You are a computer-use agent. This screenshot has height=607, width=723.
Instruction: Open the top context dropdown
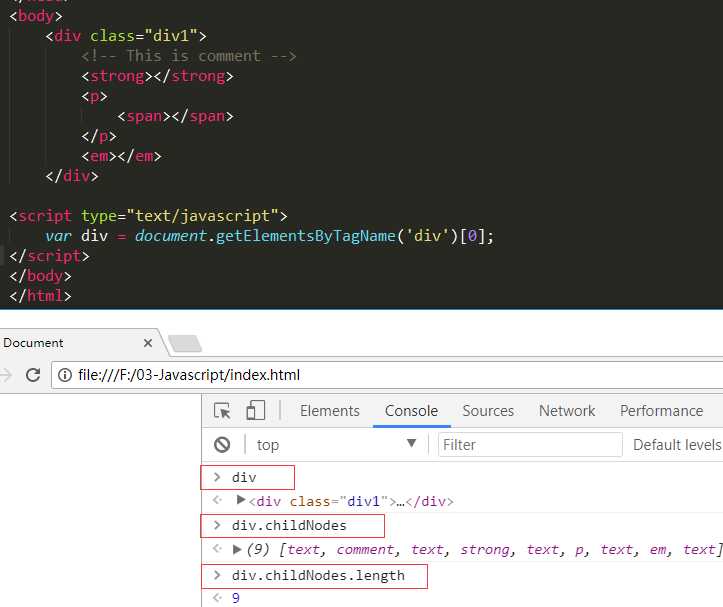click(337, 445)
